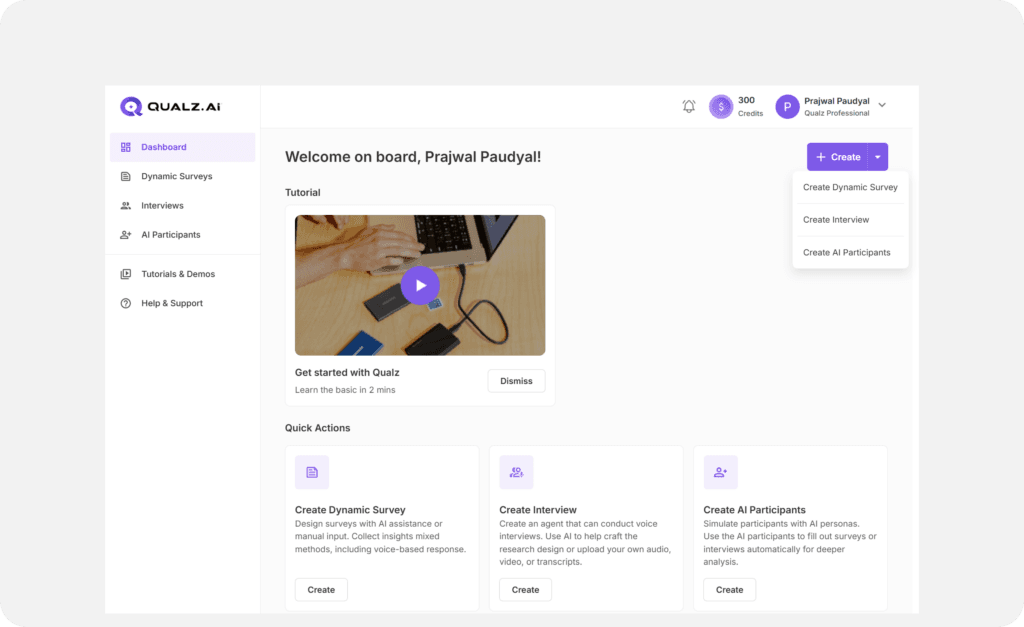This screenshot has height=627, width=1024.
Task: Select Create AI Participants menu entry
Action: click(847, 252)
